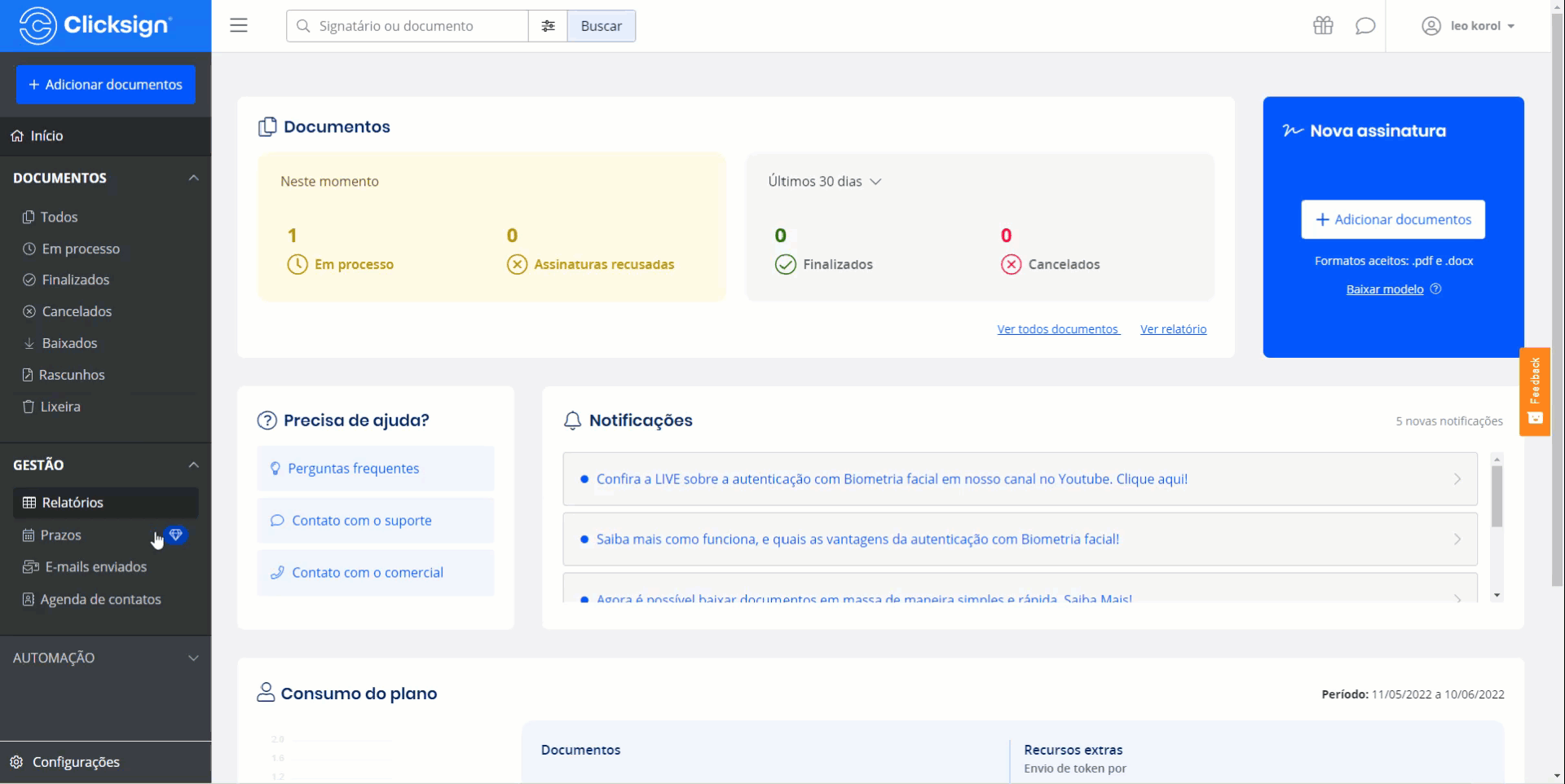Click the Documentos panel header icon
The image size is (1565, 784).
267,126
